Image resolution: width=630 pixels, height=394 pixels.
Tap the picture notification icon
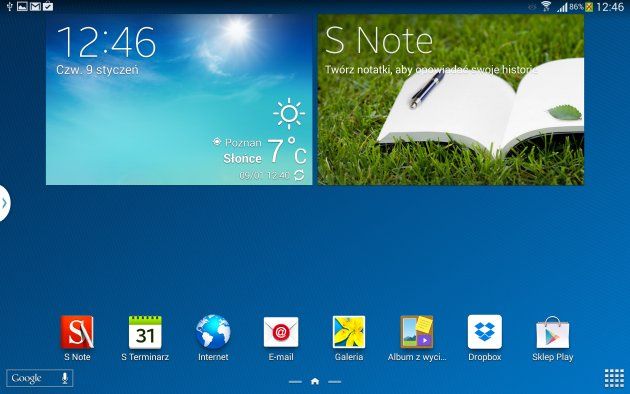pyautogui.click(x=22, y=6)
